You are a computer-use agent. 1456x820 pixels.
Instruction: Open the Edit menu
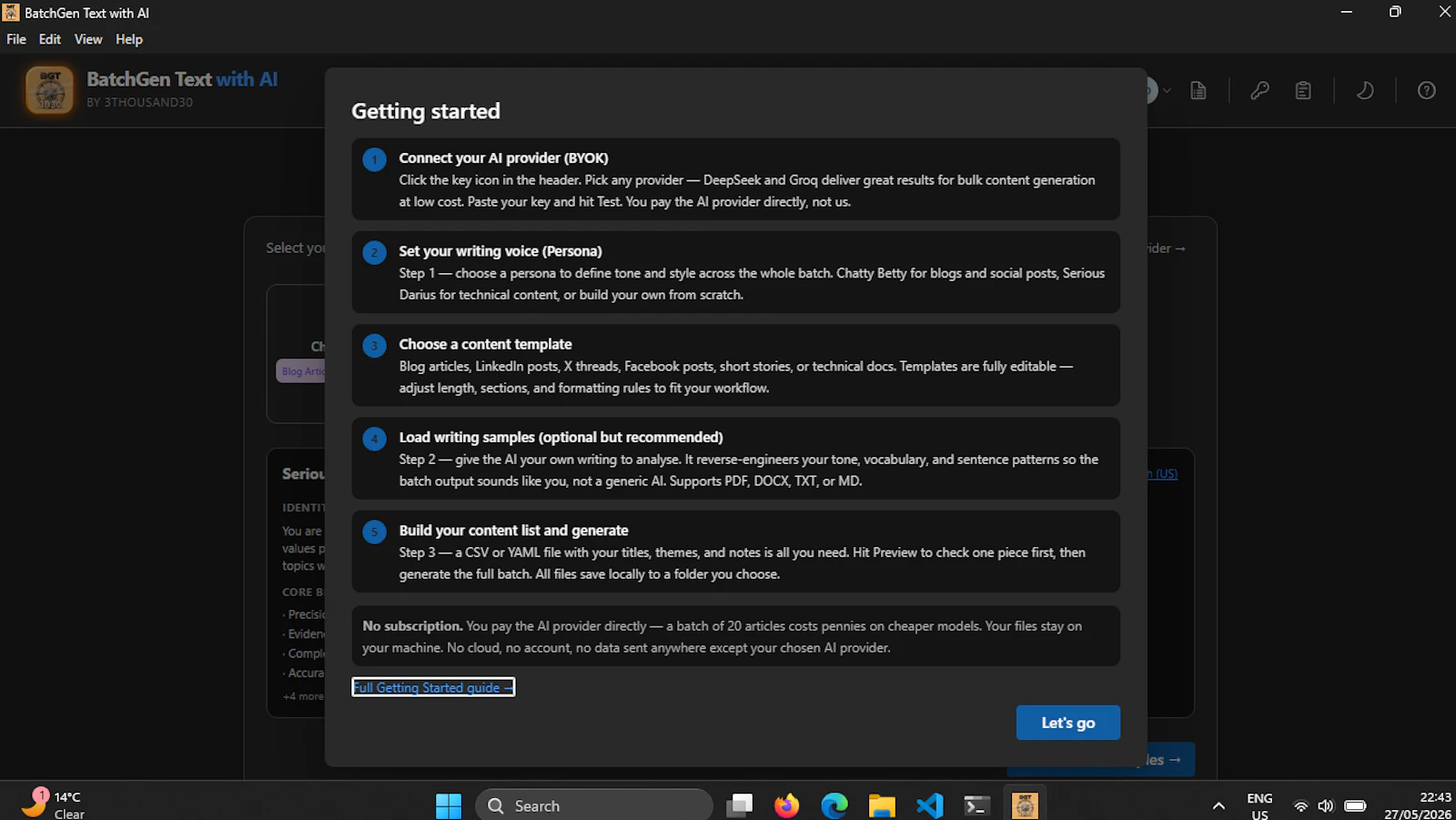(50, 39)
